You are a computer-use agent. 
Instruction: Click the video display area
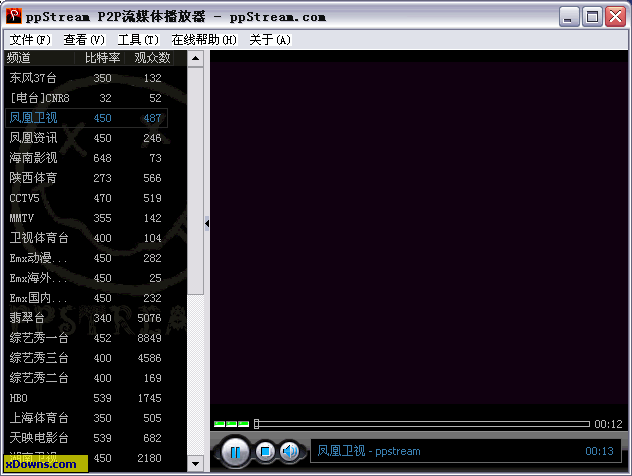(x=419, y=233)
